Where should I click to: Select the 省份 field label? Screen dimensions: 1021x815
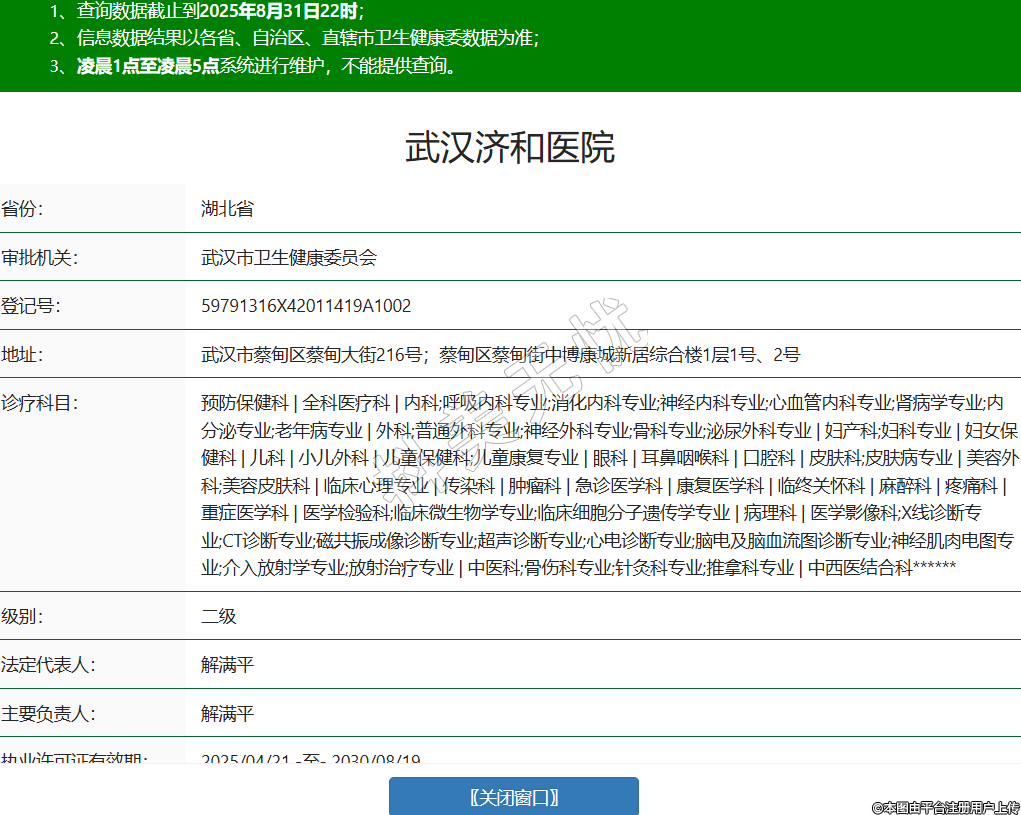click(x=24, y=209)
